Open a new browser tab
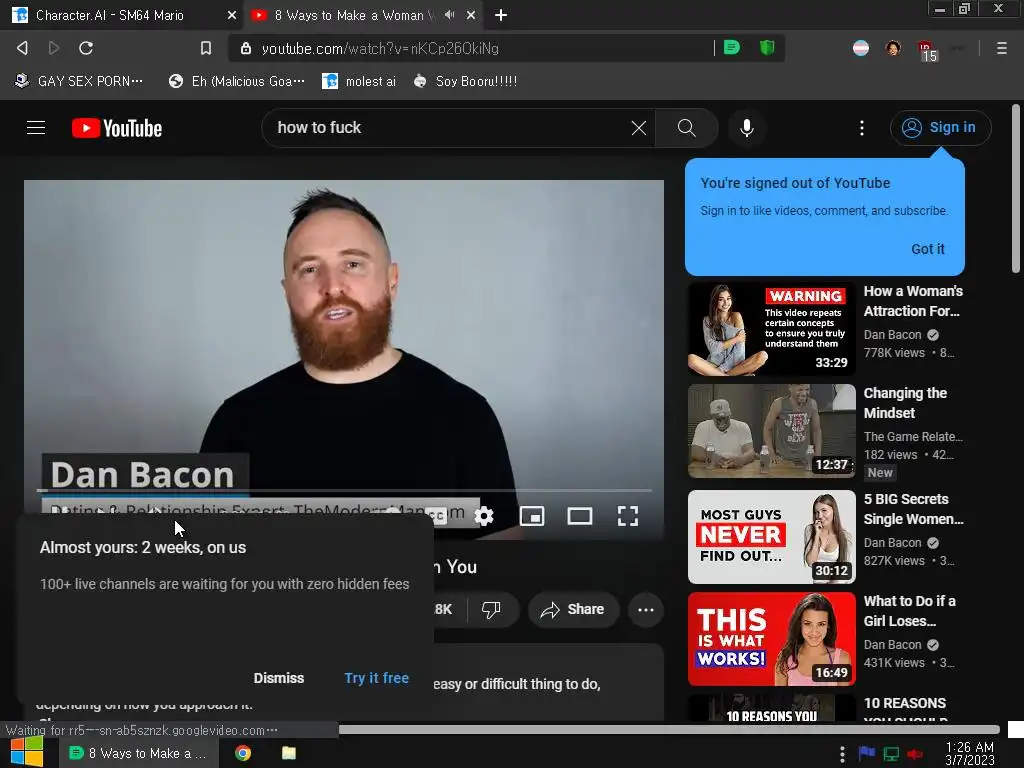 pos(501,15)
